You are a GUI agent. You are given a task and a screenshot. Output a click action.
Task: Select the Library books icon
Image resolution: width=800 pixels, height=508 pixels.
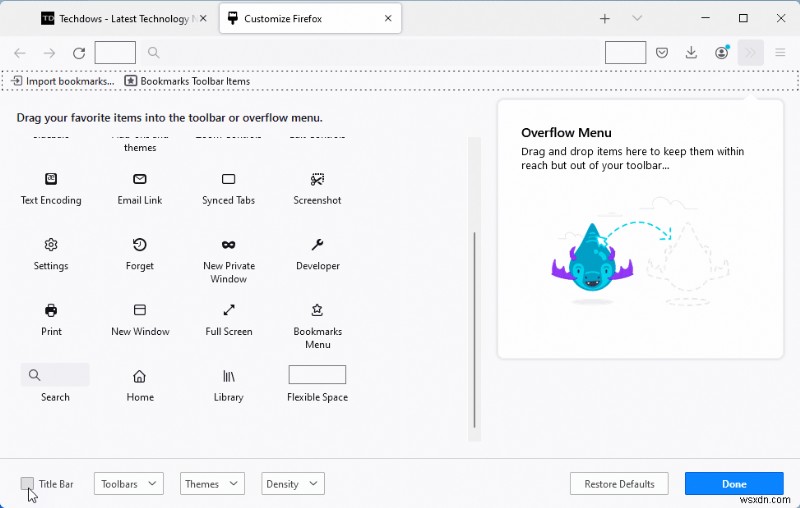(229, 376)
